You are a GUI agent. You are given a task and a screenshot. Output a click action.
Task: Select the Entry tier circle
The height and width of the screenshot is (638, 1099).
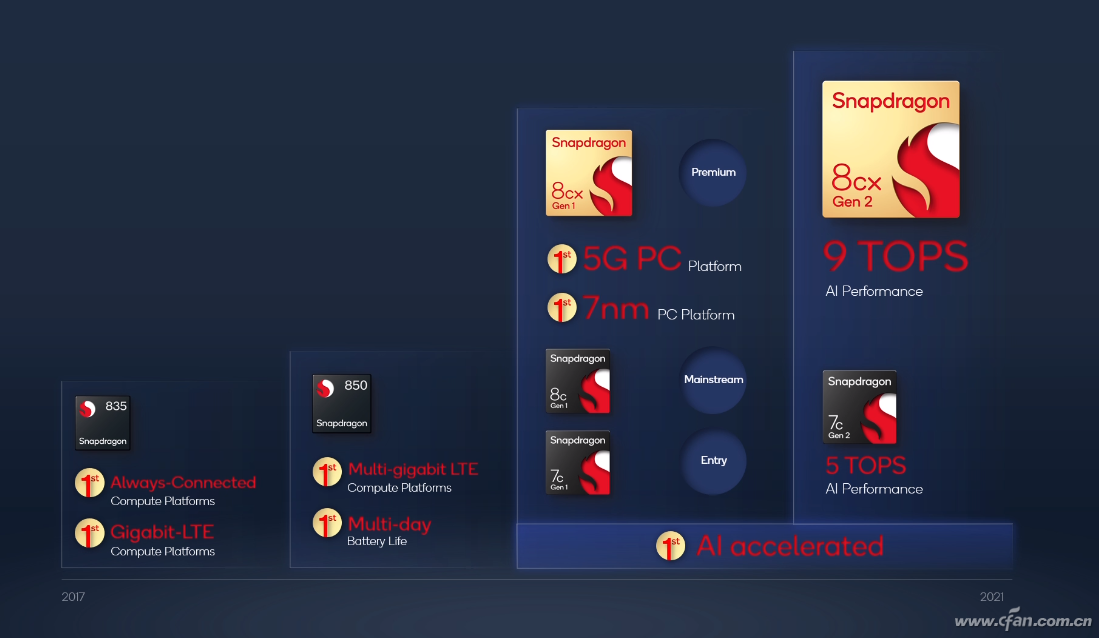(713, 461)
